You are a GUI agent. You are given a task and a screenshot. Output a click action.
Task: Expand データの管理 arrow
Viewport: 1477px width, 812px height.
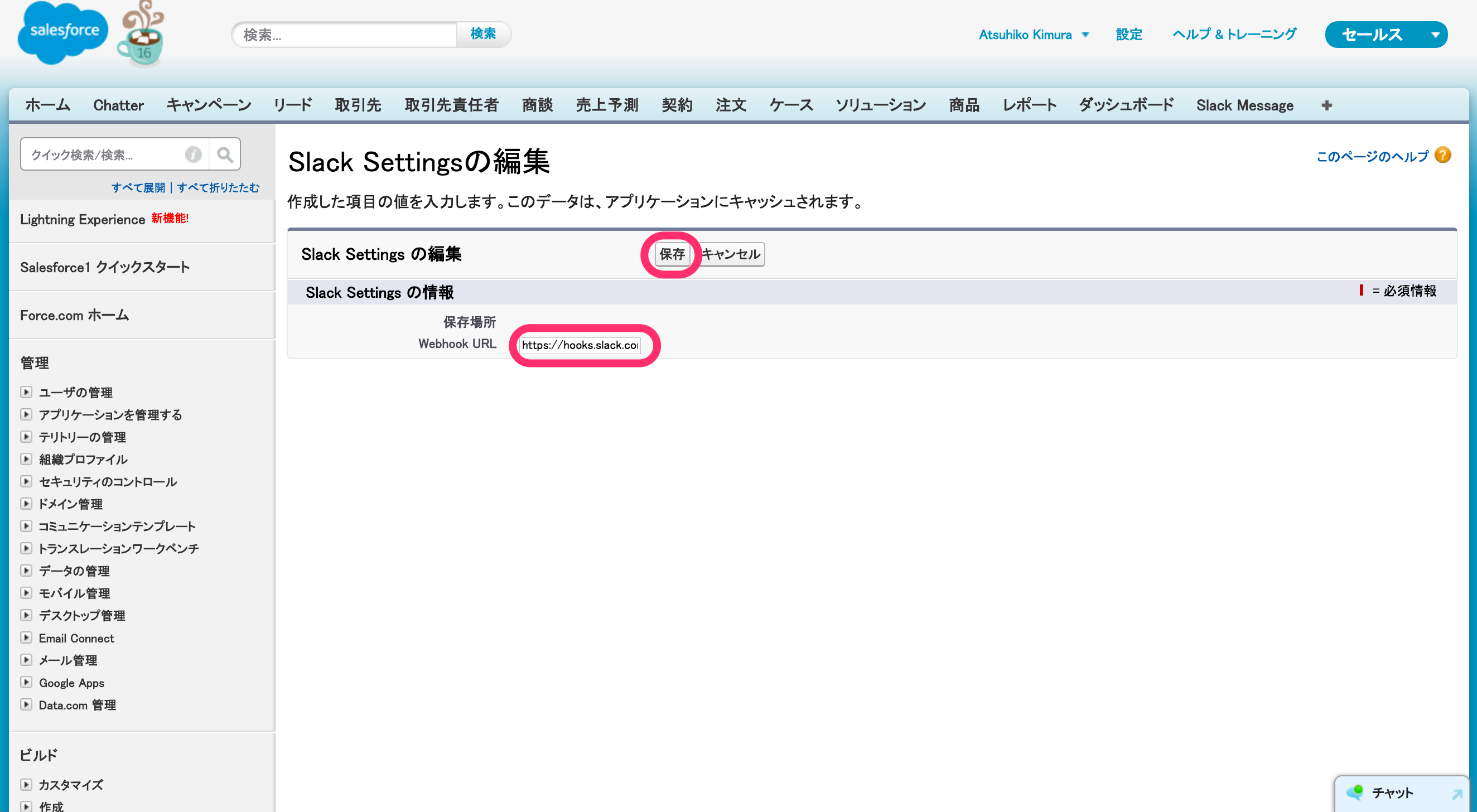[26, 571]
